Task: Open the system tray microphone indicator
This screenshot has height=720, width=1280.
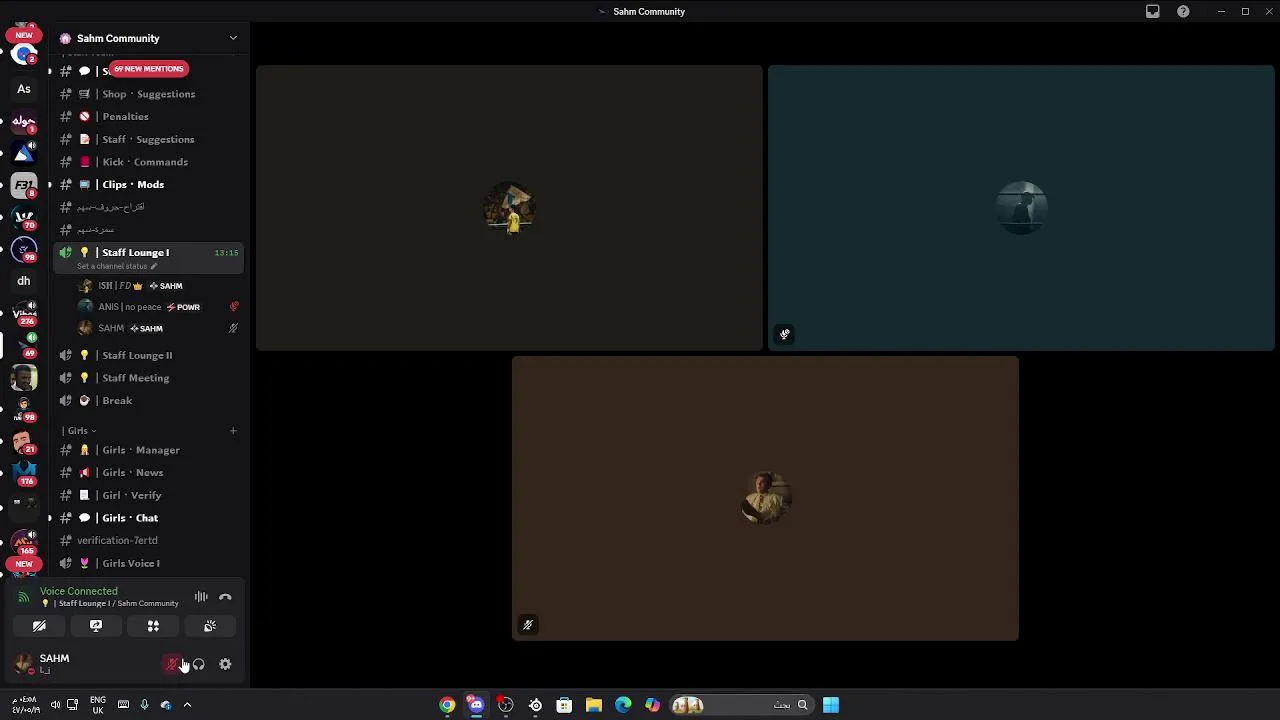Action: click(x=145, y=705)
